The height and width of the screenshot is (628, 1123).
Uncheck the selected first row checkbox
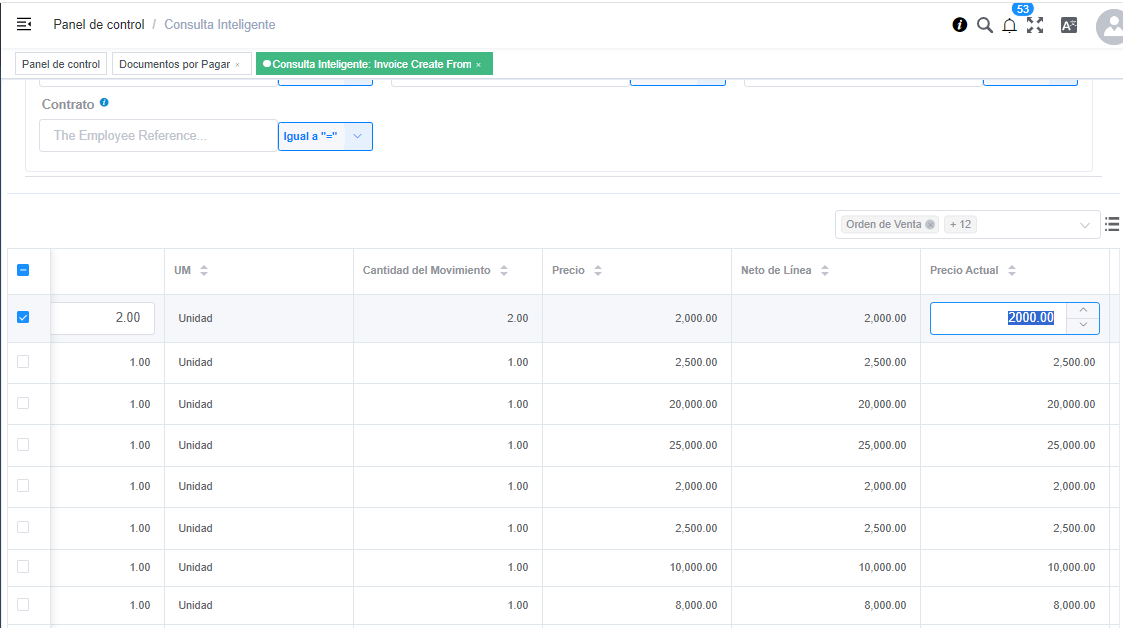[x=23, y=317]
